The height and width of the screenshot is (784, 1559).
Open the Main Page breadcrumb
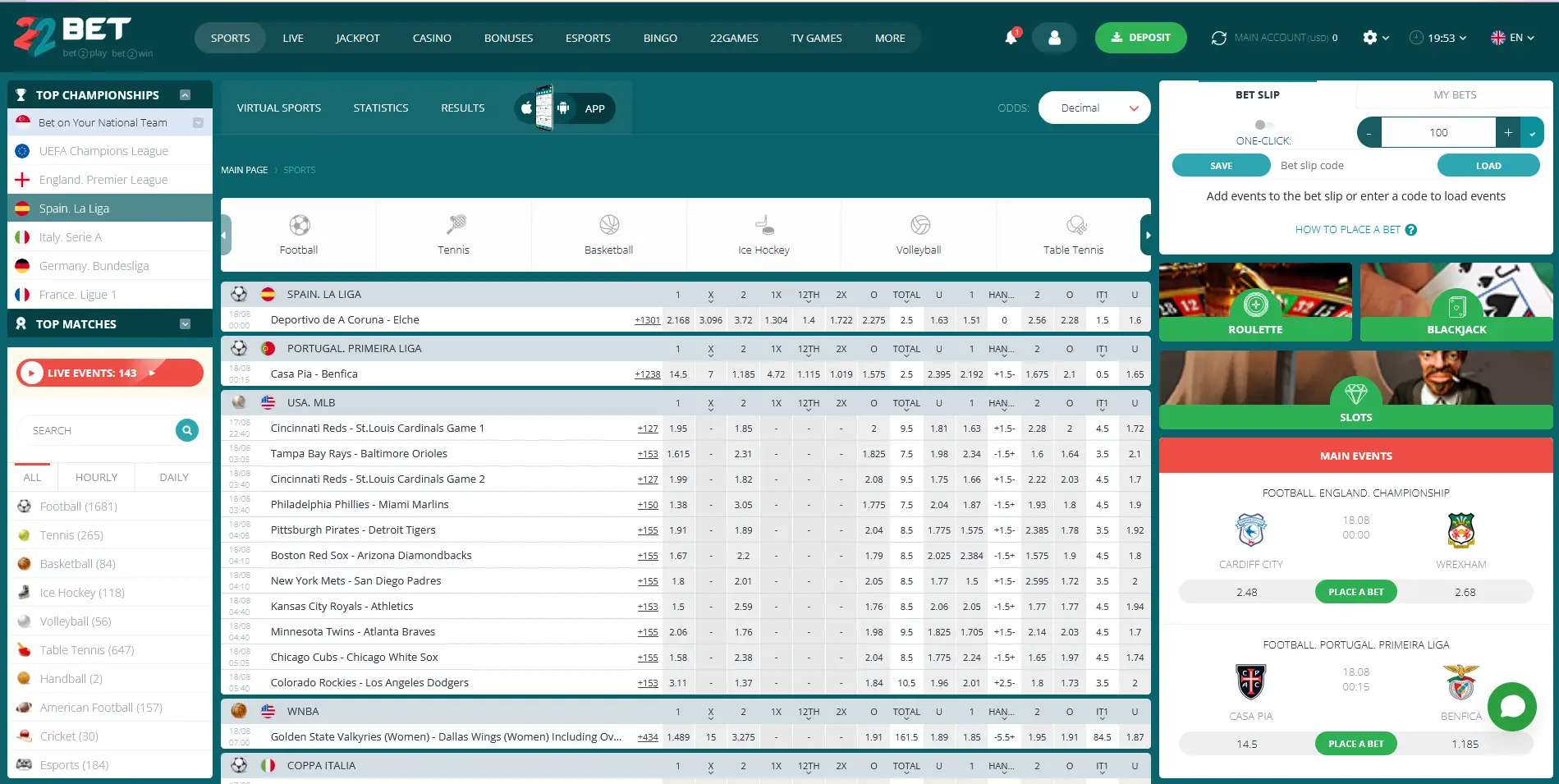click(245, 170)
